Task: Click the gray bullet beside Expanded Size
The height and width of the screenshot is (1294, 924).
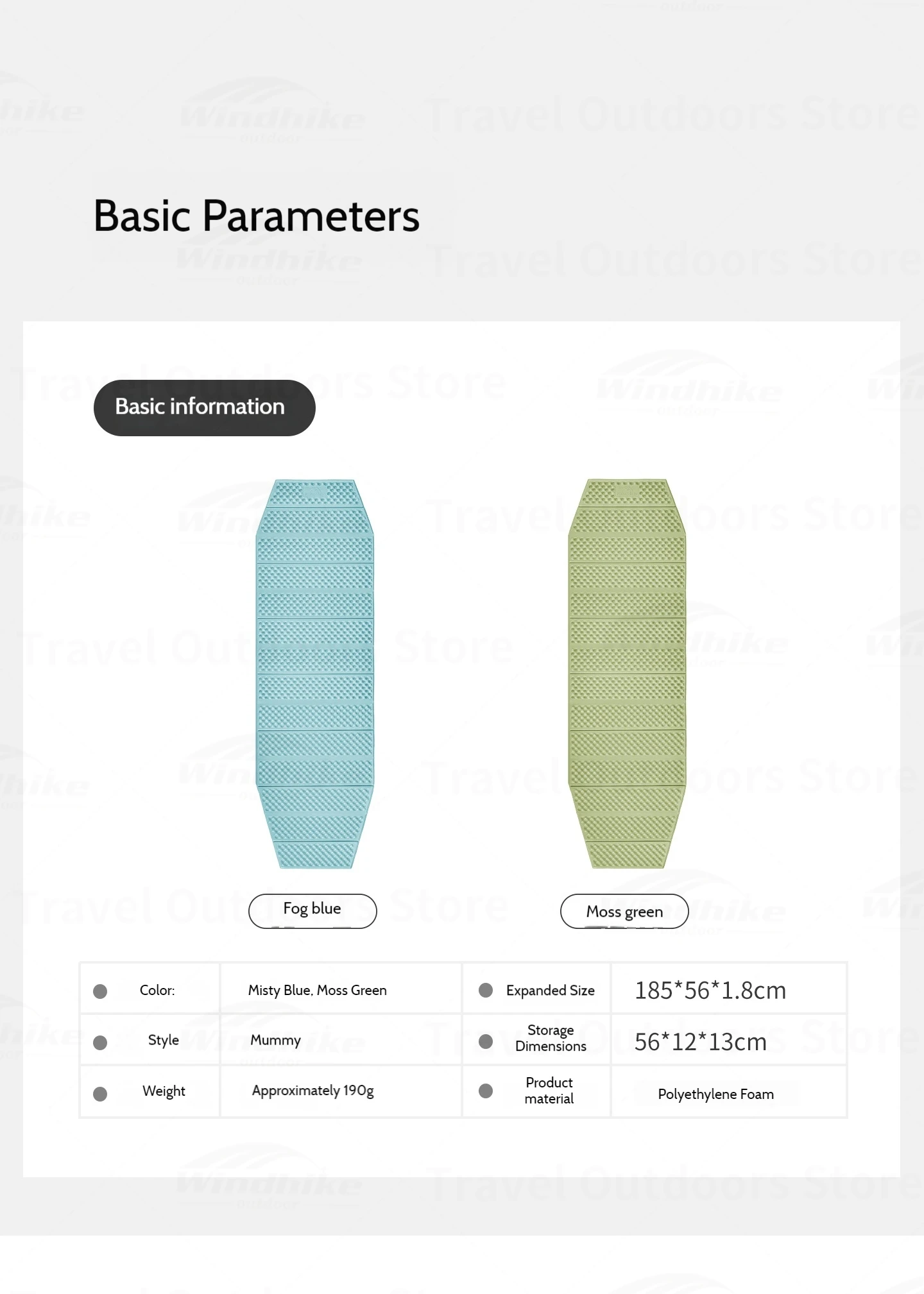Action: pyautogui.click(x=486, y=990)
